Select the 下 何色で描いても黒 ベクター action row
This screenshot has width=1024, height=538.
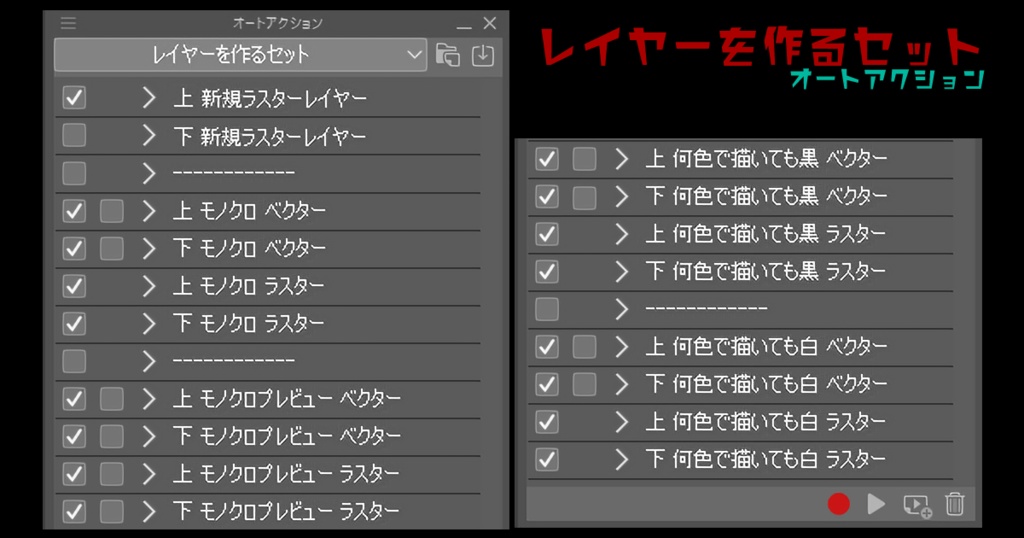coord(741,197)
